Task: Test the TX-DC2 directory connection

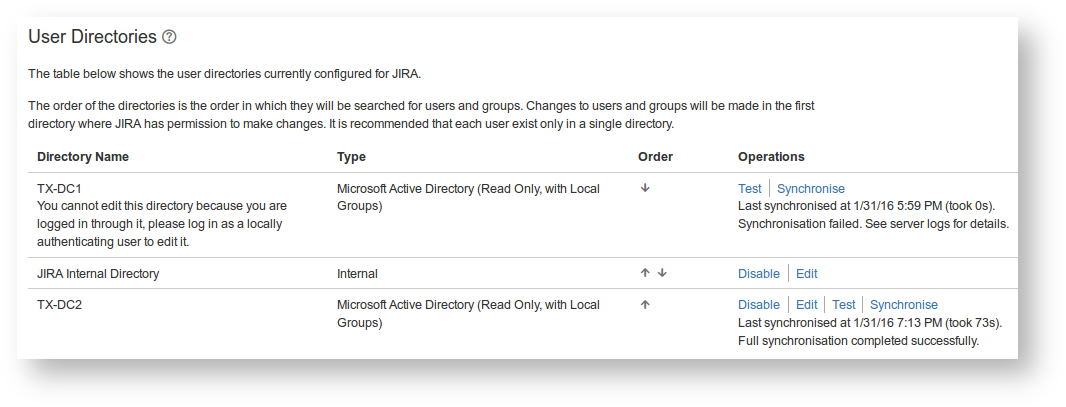Action: 844,305
